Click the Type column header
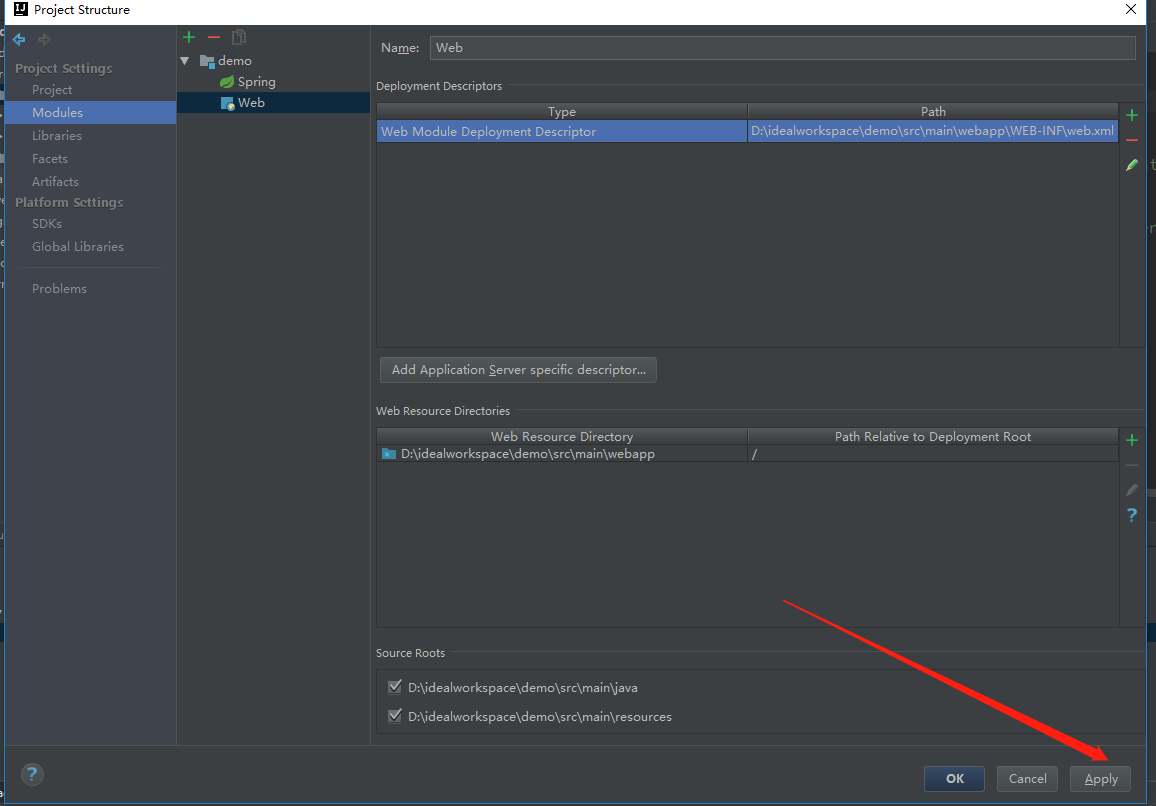Viewport: 1156px width, 806px height. 562,111
